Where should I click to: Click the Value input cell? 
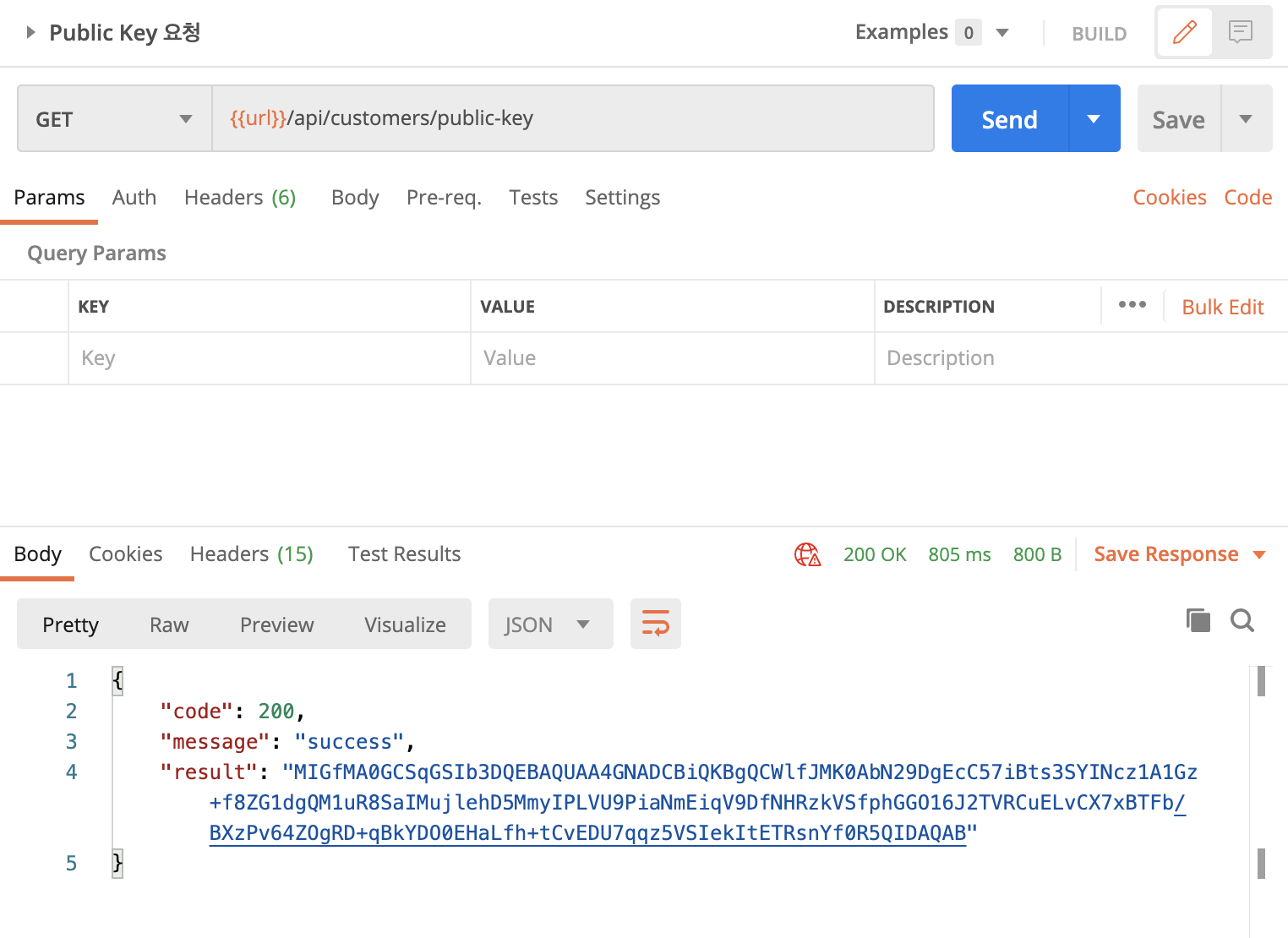673,358
